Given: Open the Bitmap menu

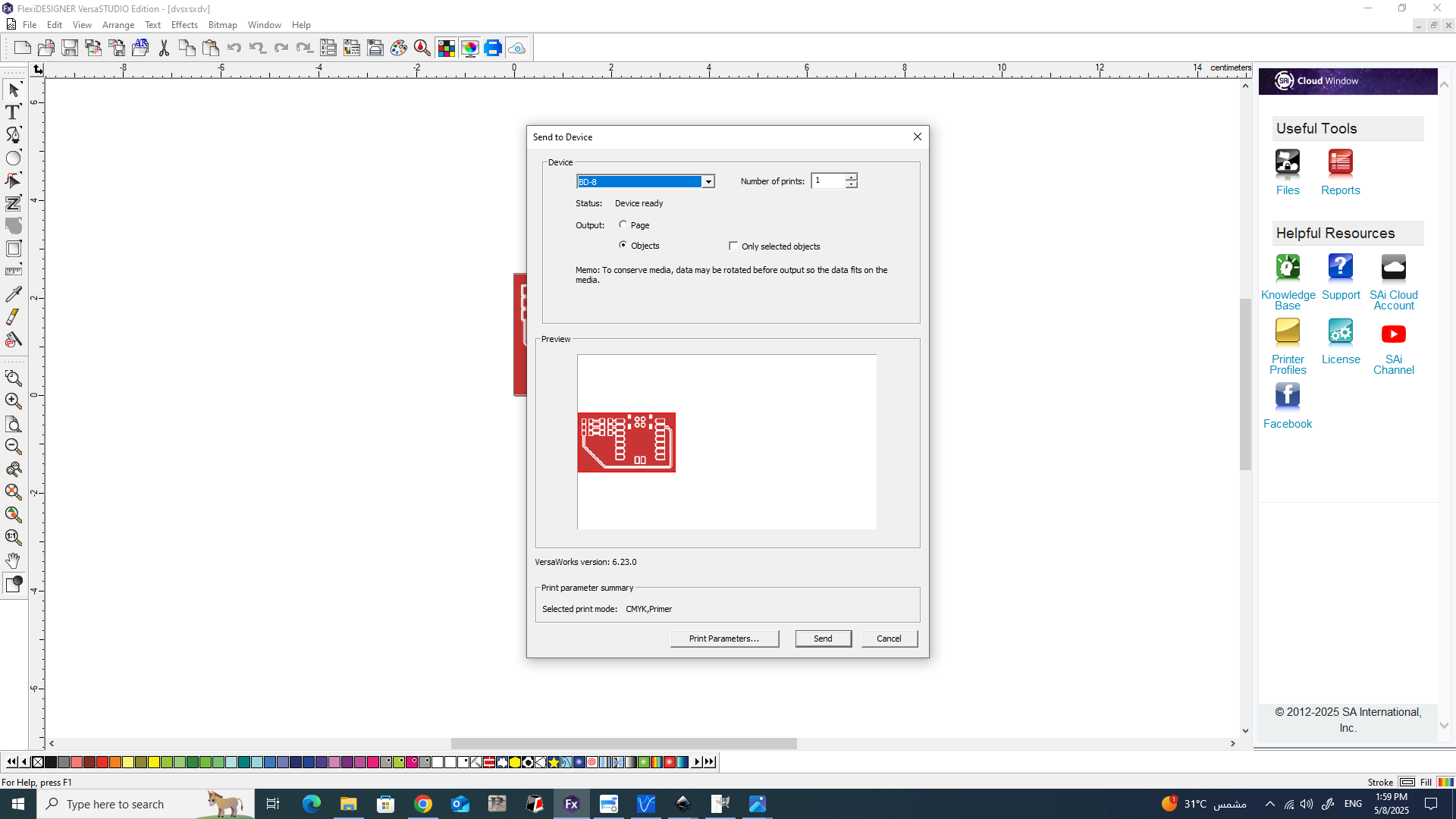Looking at the screenshot, I should tap(223, 25).
